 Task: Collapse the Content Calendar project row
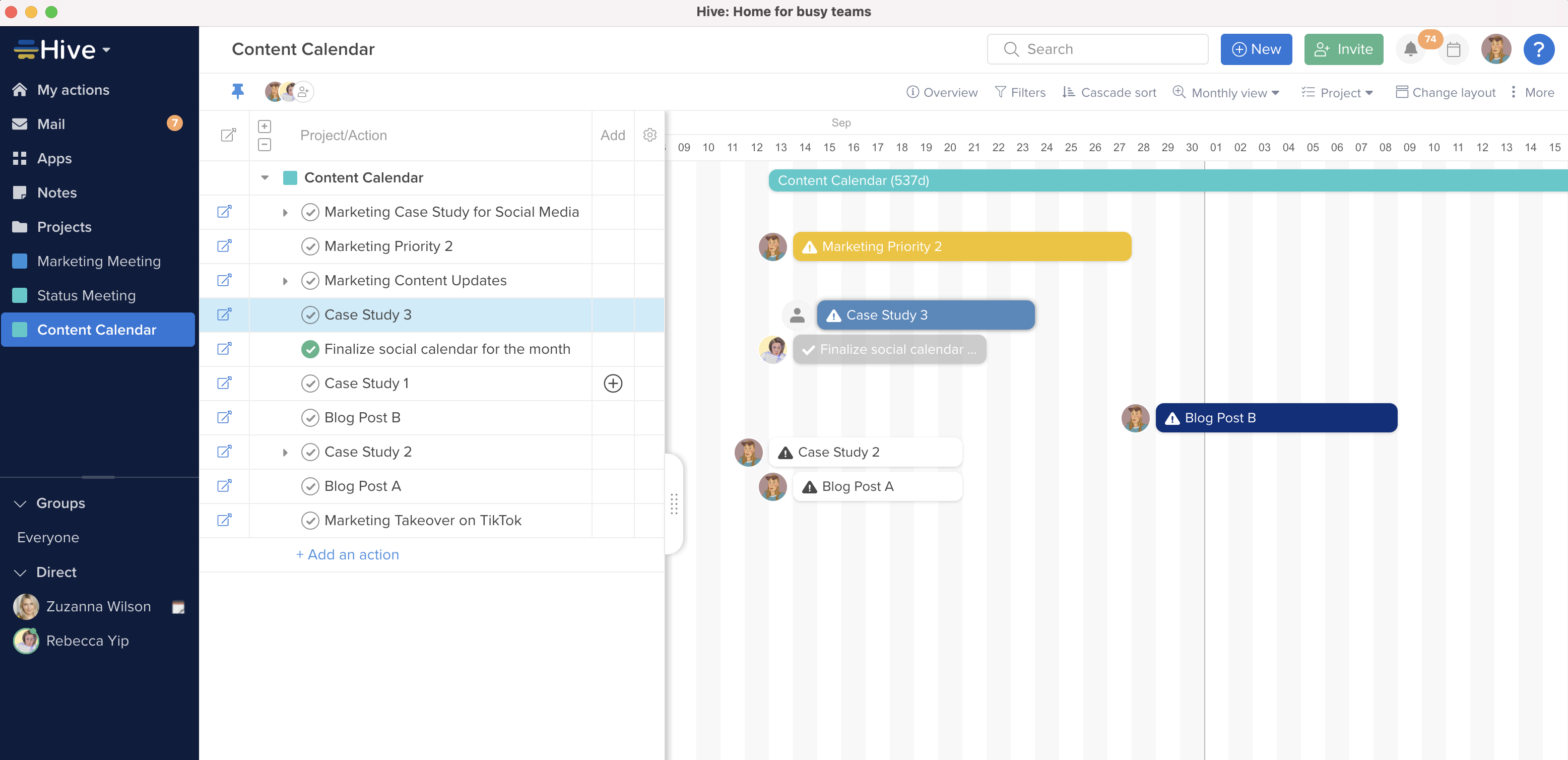[265, 177]
